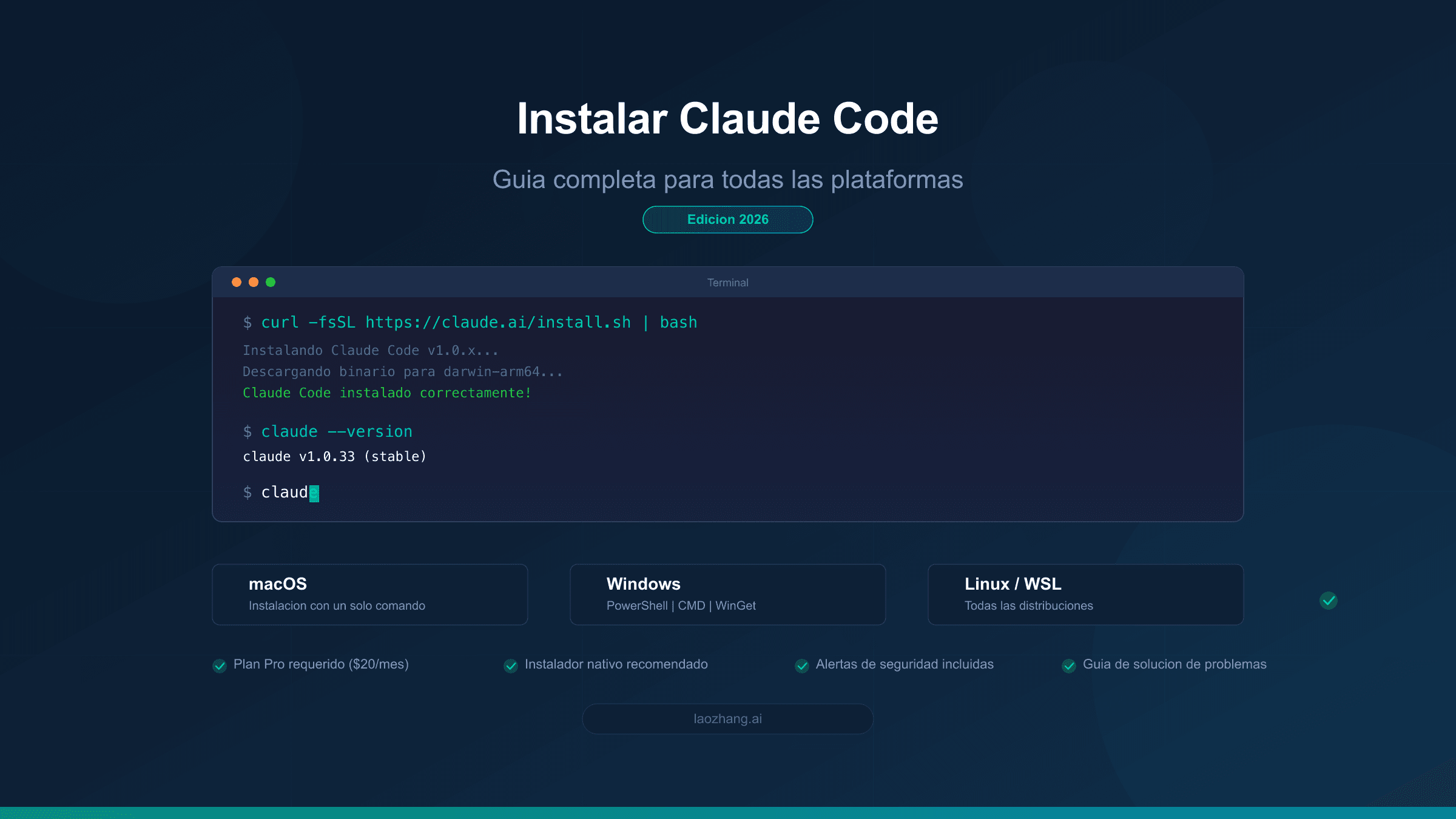Click the blinking terminal cursor block
The image size is (1456, 819).
[314, 493]
